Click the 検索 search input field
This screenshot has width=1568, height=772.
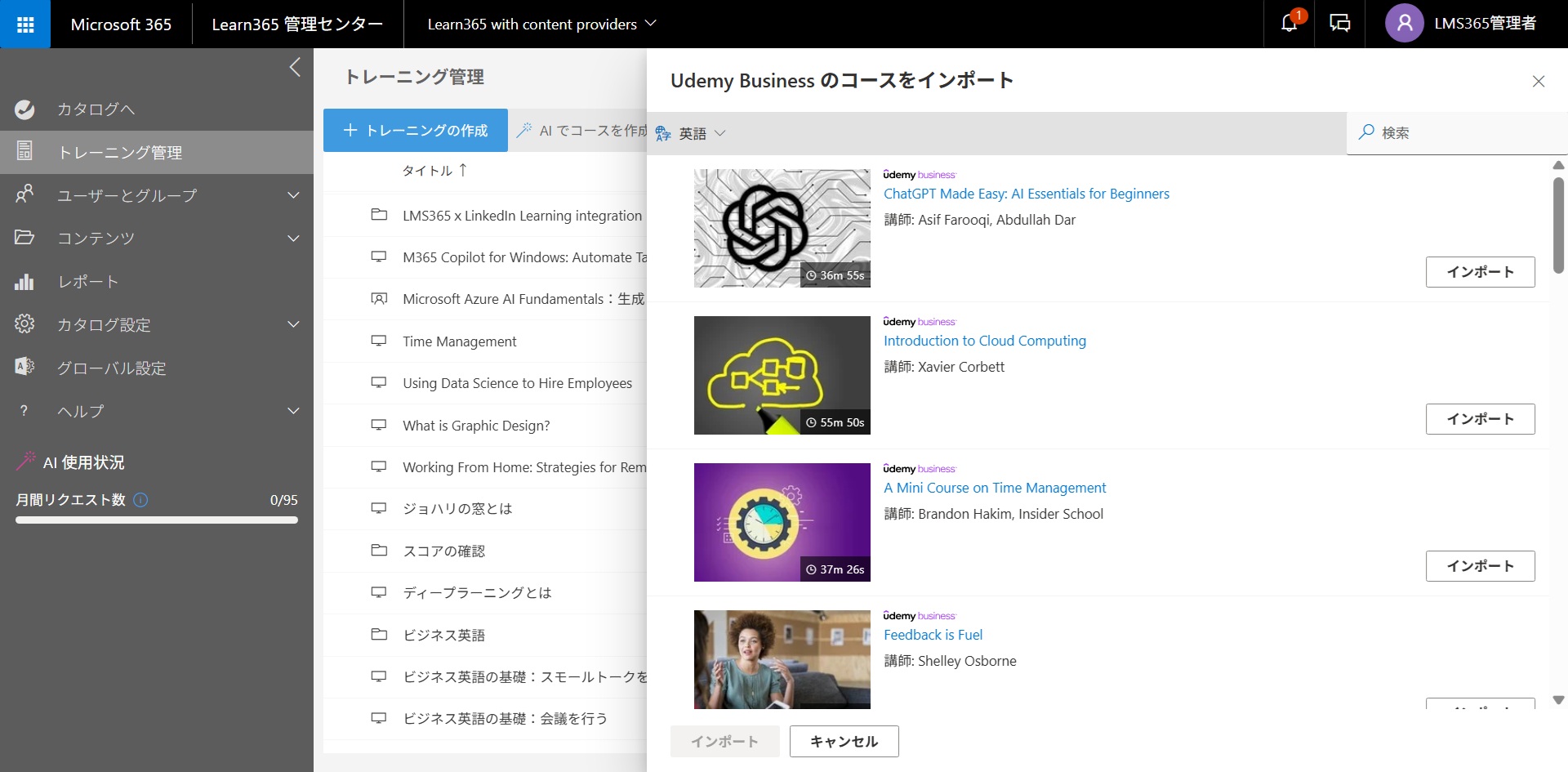coord(1457,132)
